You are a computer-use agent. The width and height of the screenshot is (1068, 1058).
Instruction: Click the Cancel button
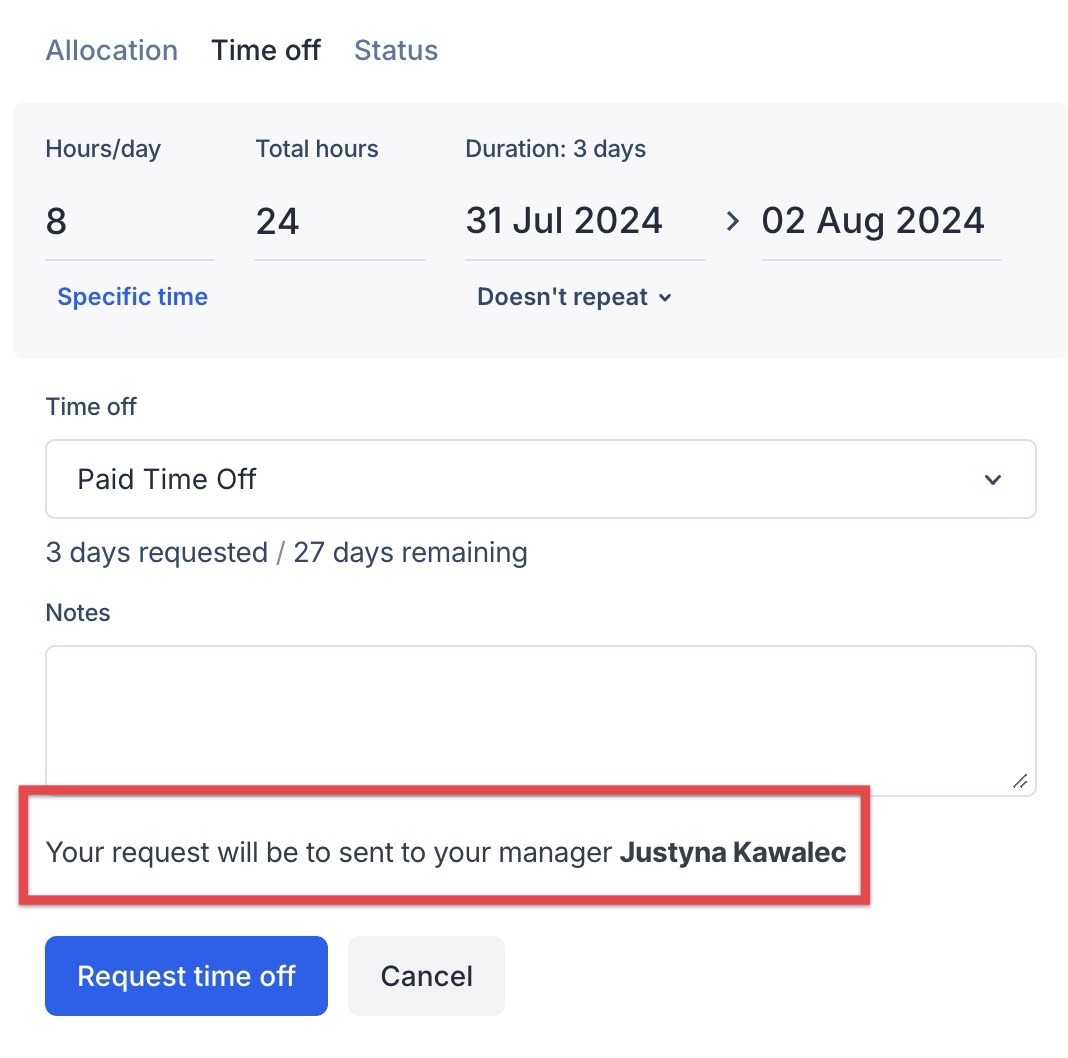[x=426, y=975]
